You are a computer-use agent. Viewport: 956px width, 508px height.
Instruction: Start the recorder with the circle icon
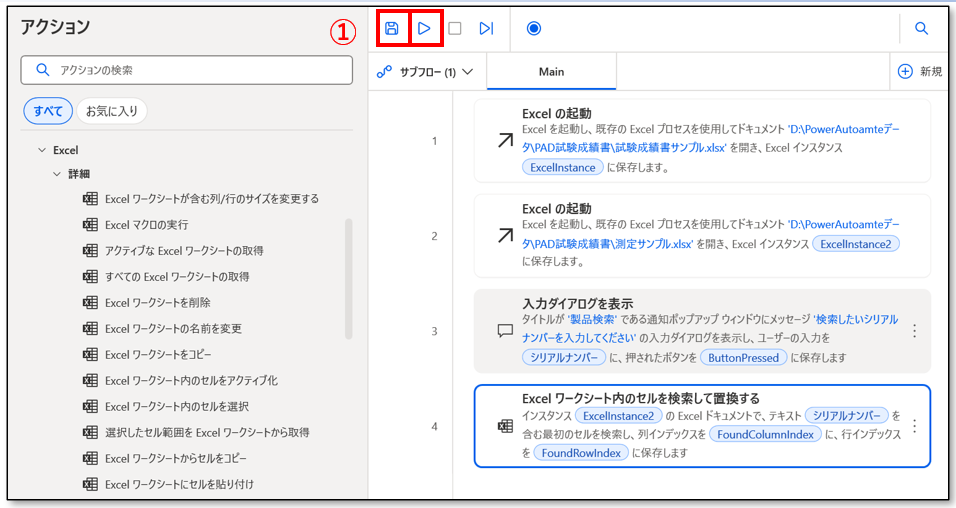click(533, 29)
